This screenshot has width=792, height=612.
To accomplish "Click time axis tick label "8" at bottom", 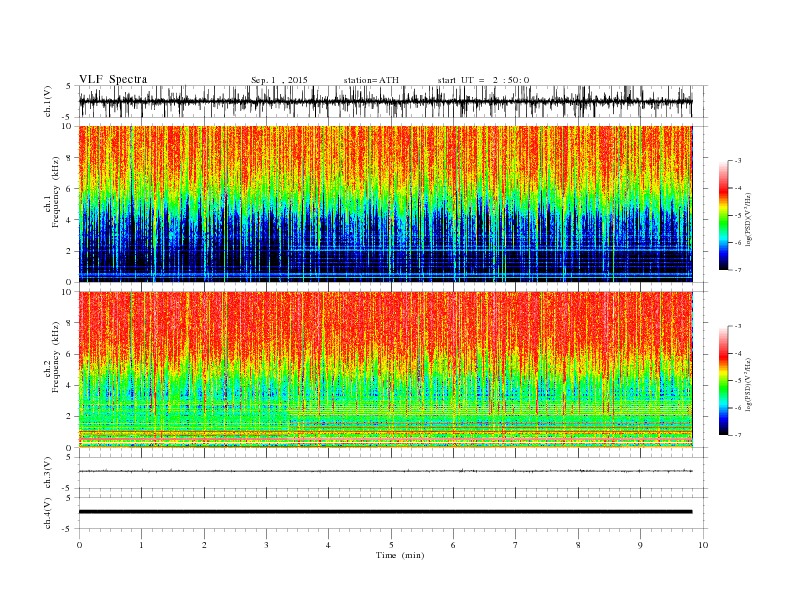I will point(578,545).
